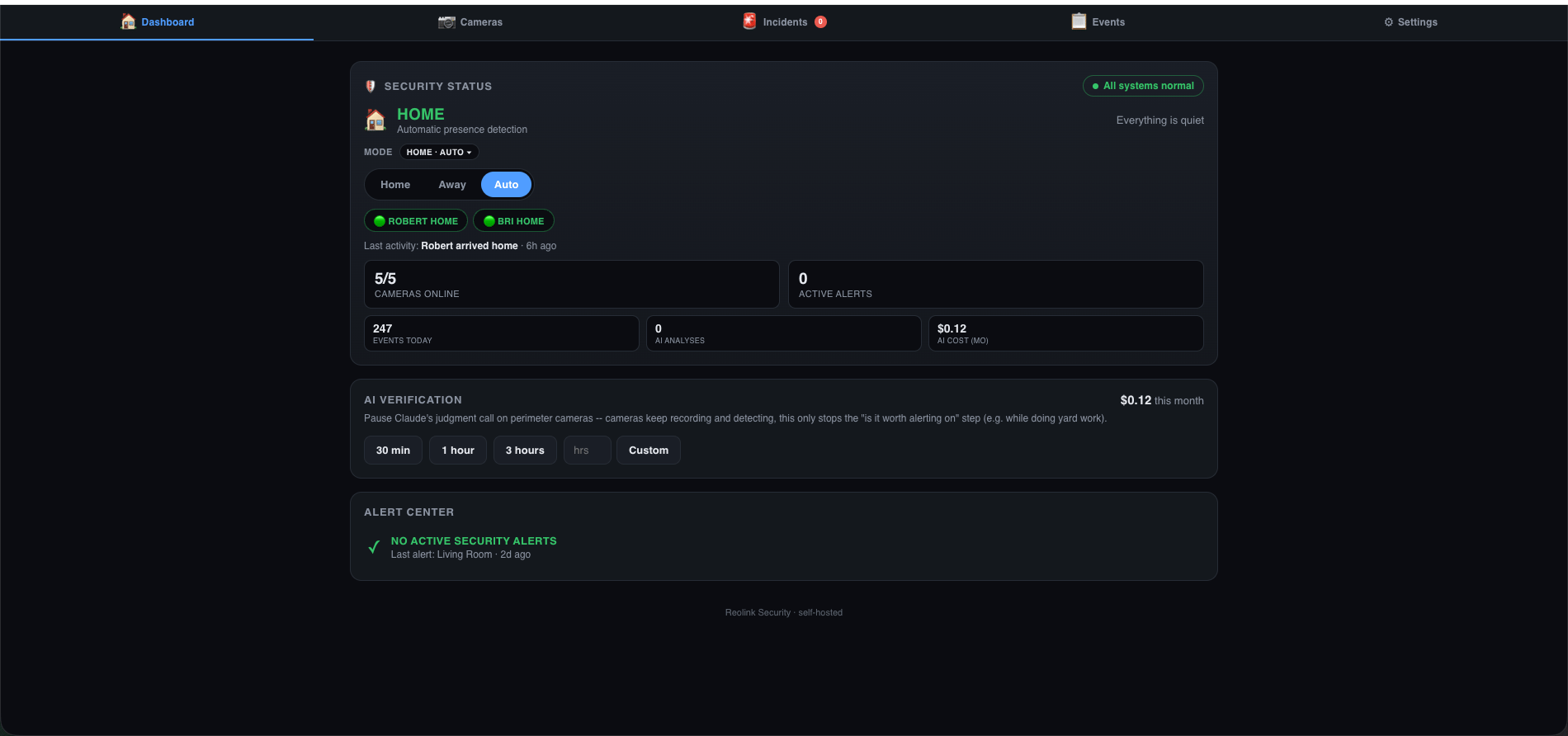This screenshot has height=736, width=1568.
Task: Open the 0 AI Analyses card
Action: click(x=783, y=333)
